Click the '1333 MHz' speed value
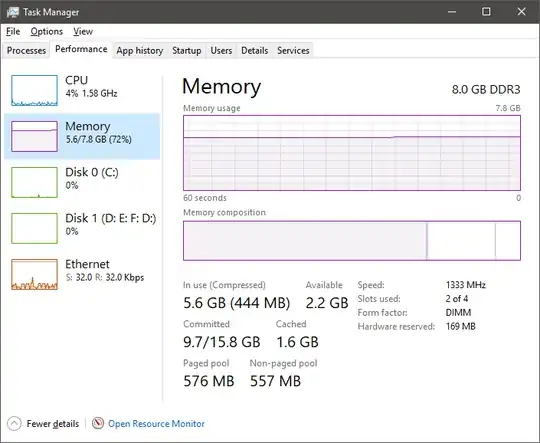 (466, 285)
